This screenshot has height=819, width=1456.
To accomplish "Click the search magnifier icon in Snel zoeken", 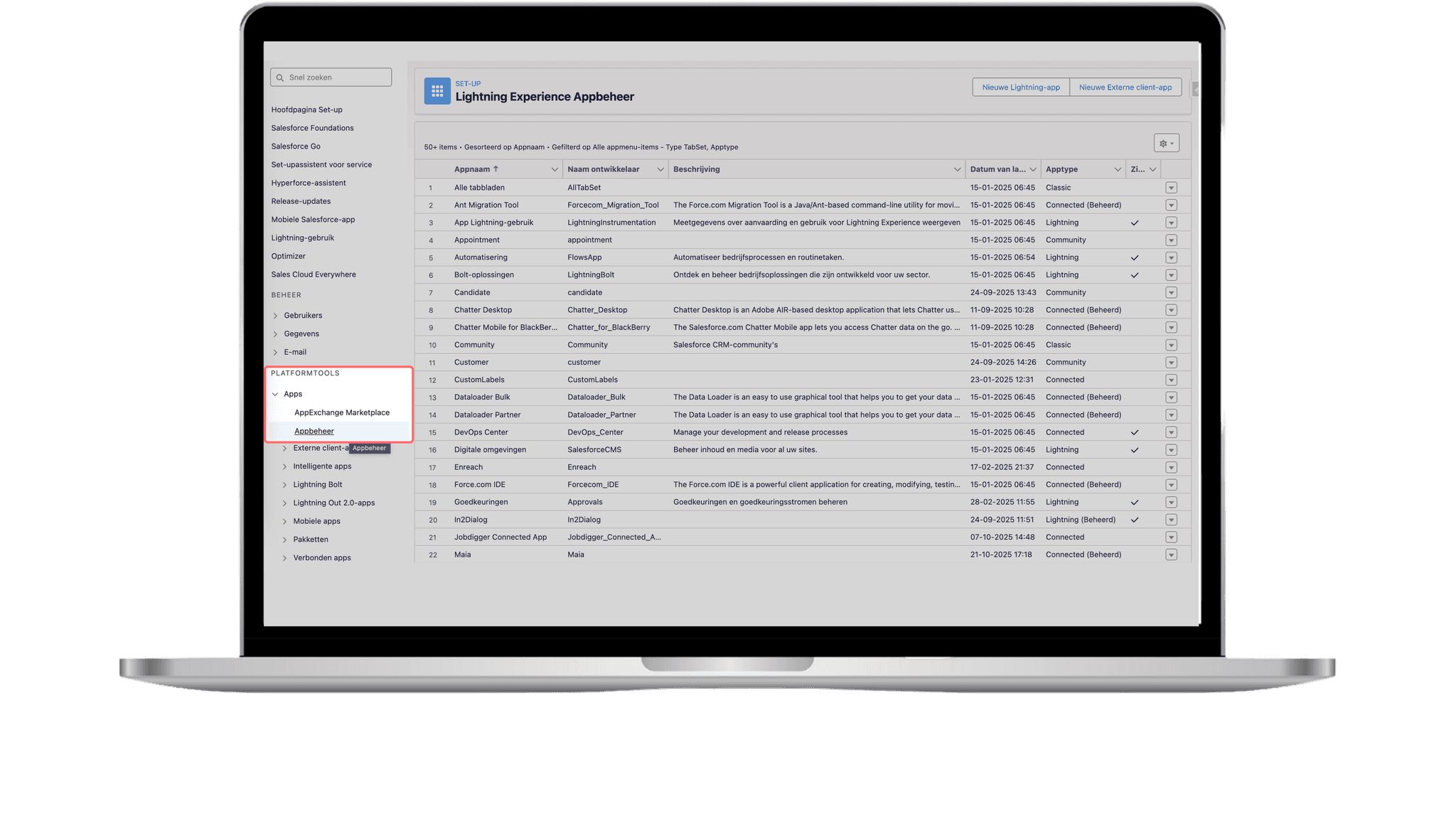I will [280, 77].
